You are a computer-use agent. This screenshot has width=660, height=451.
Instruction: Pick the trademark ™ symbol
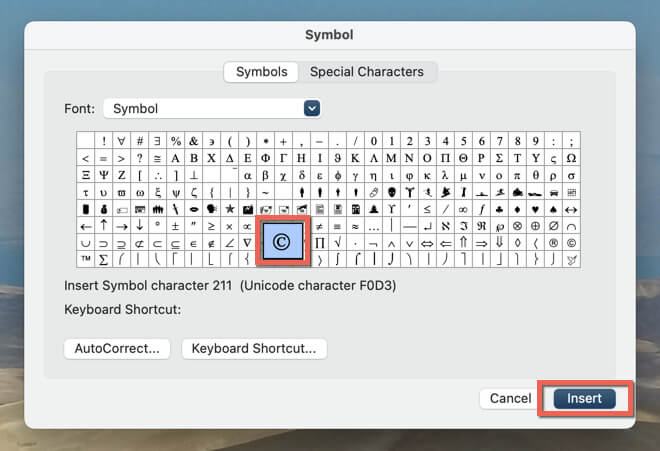pos(86,259)
